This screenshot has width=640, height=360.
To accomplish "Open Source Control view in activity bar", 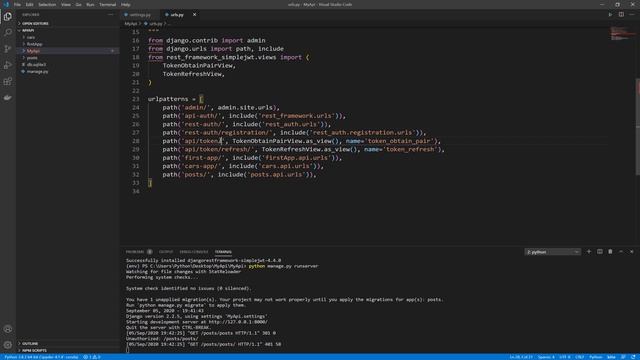I will [8, 49].
